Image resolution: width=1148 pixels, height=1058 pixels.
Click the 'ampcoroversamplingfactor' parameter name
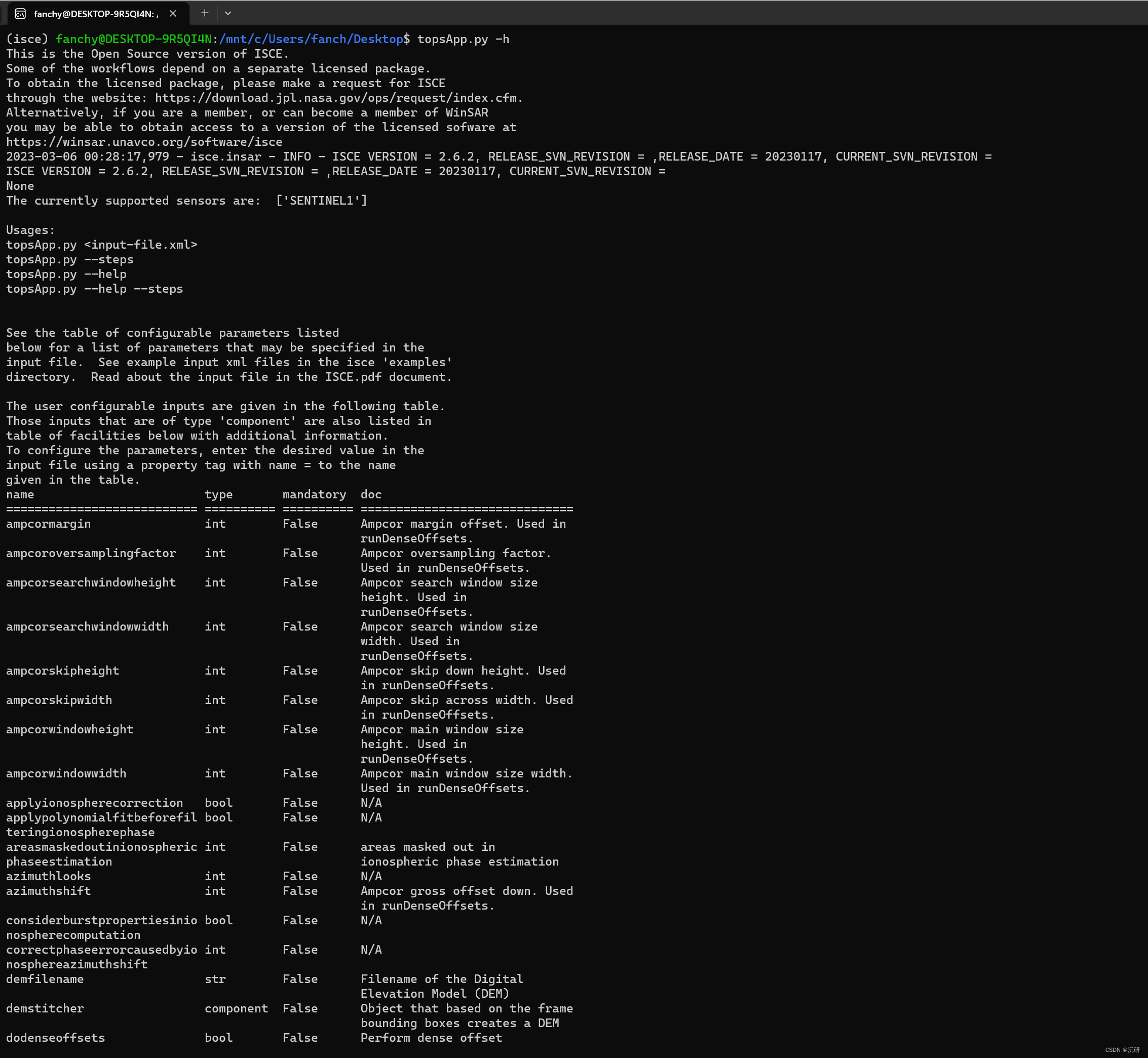coord(91,553)
